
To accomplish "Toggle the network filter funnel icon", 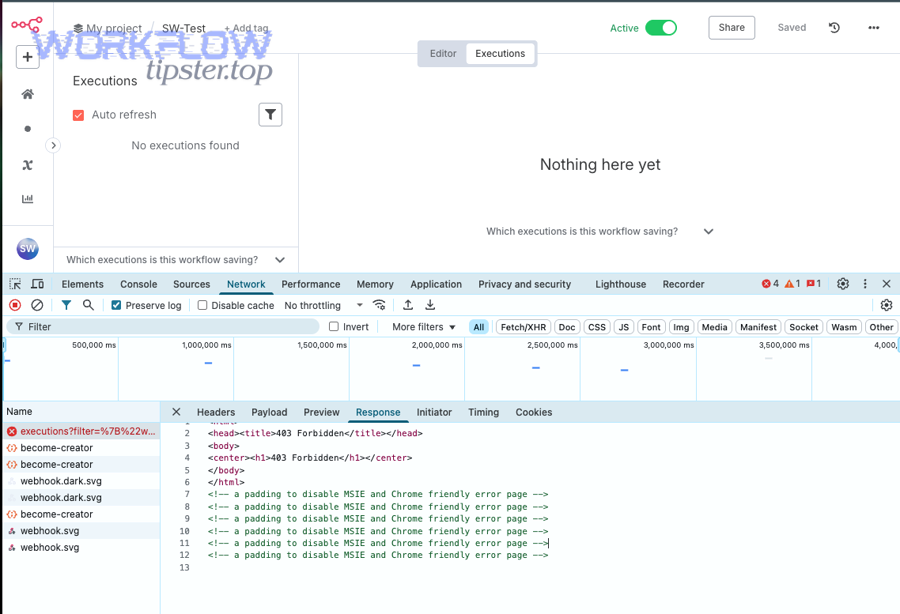I will coord(67,305).
